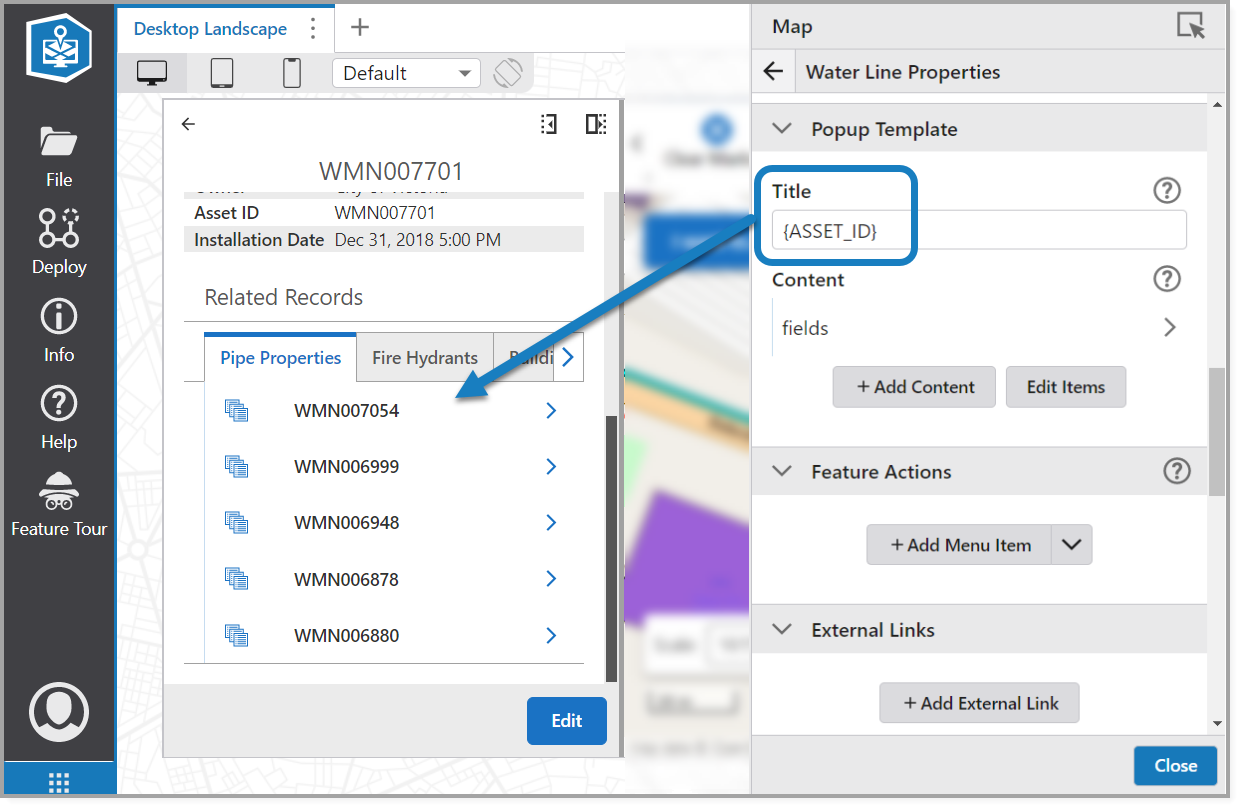The height and width of the screenshot is (810, 1242).
Task: Click the expand panel layout icon
Action: click(596, 124)
